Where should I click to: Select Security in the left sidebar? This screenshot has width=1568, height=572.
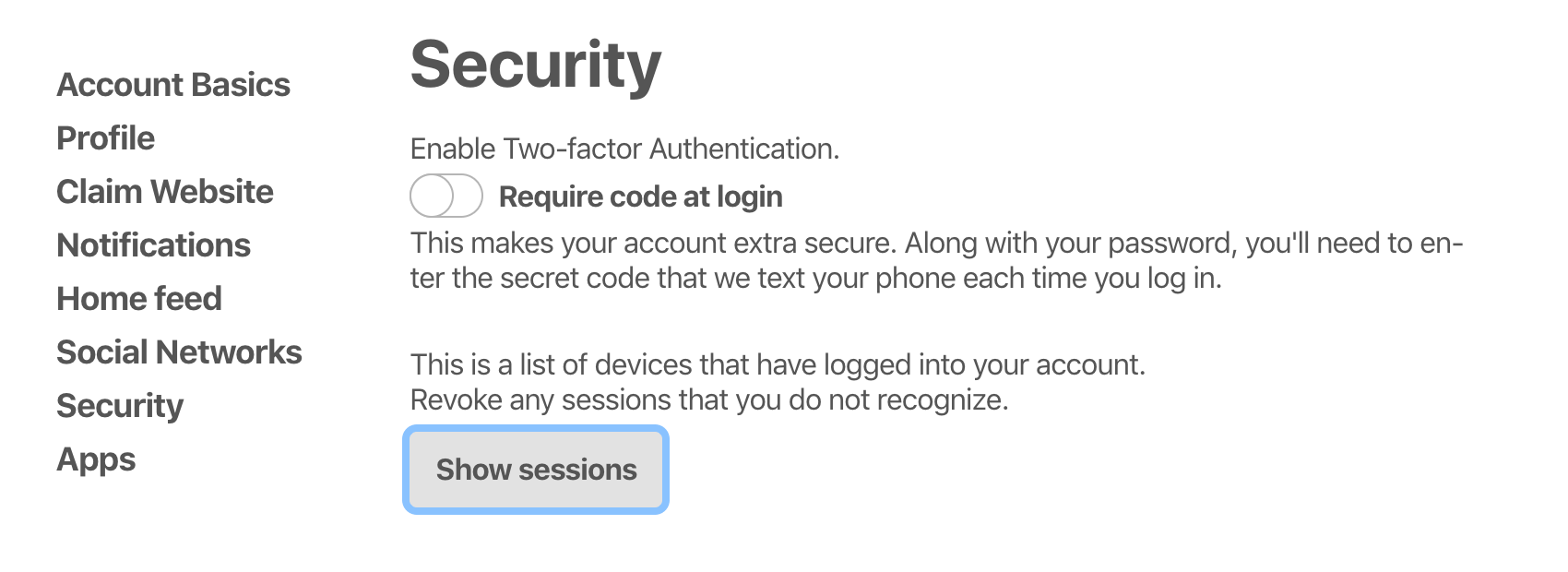[x=120, y=406]
